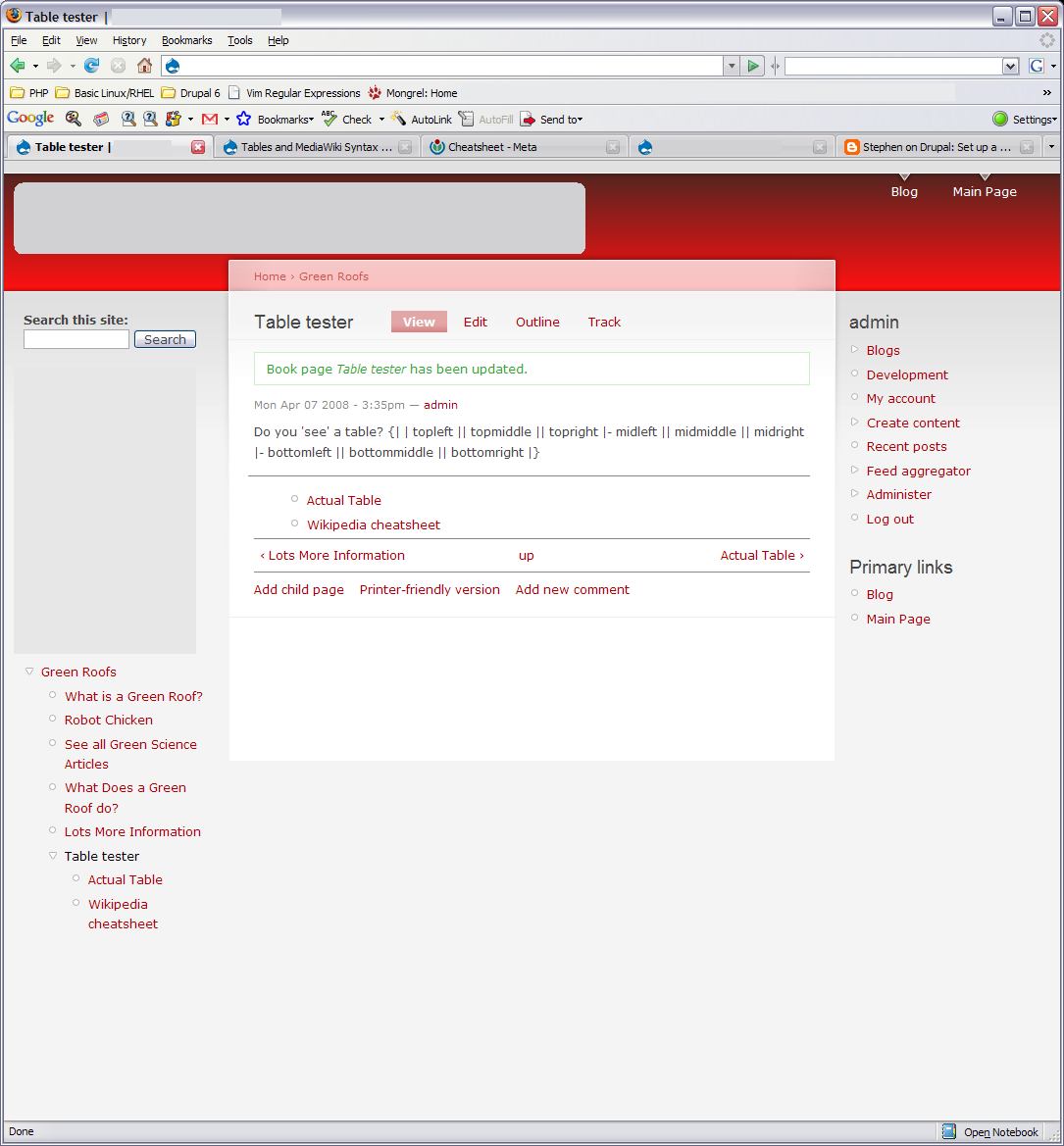The height and width of the screenshot is (1146, 1064).
Task: Click the Add child page link
Action: click(x=298, y=589)
